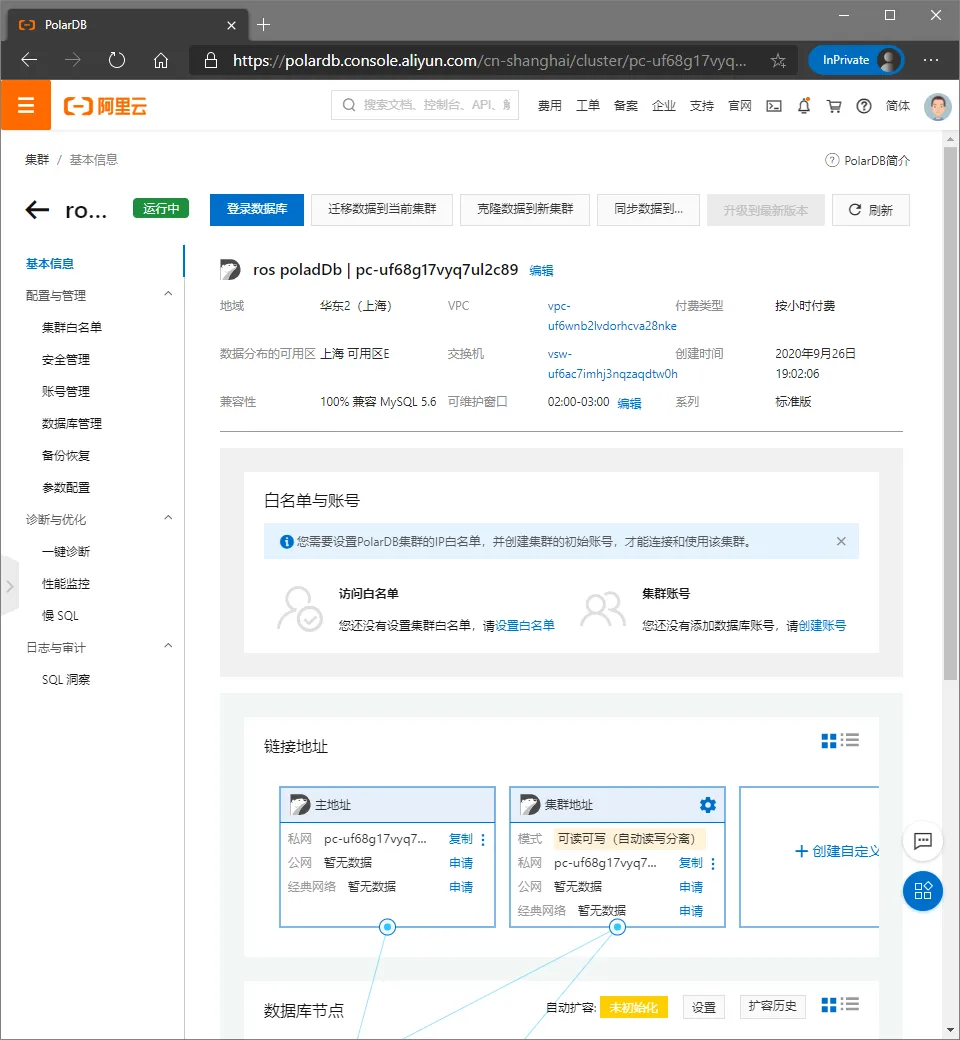Copy the 主地址 private address
The height and width of the screenshot is (1040, 960).
tap(460, 839)
